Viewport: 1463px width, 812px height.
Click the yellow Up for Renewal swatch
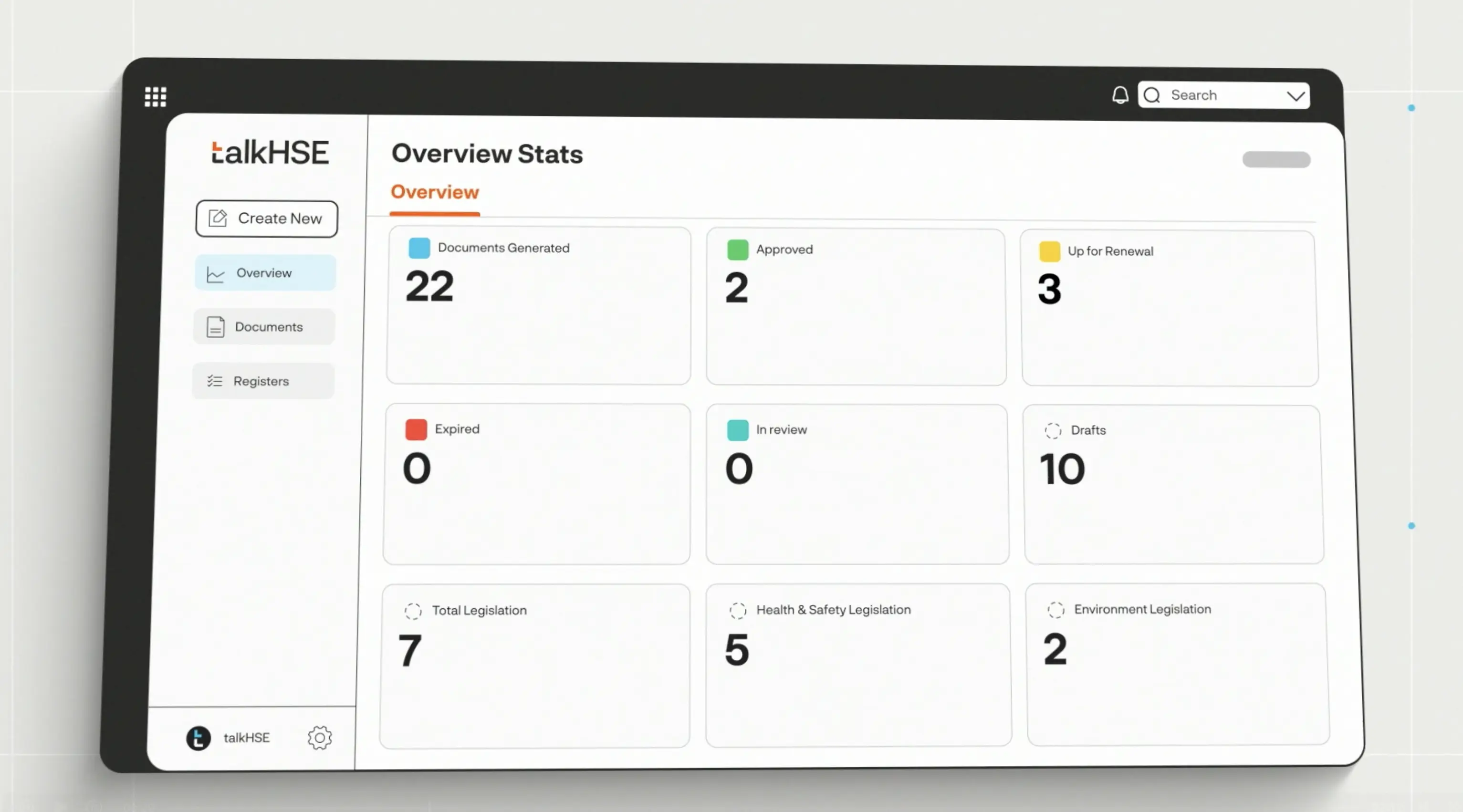(x=1050, y=251)
